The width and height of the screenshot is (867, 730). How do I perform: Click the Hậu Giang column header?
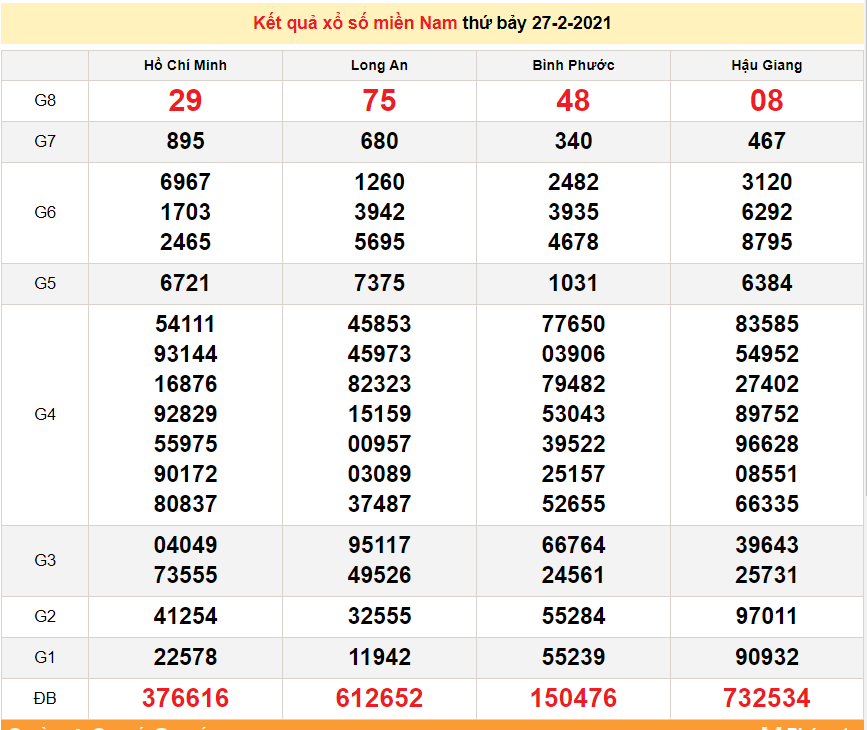(x=766, y=65)
